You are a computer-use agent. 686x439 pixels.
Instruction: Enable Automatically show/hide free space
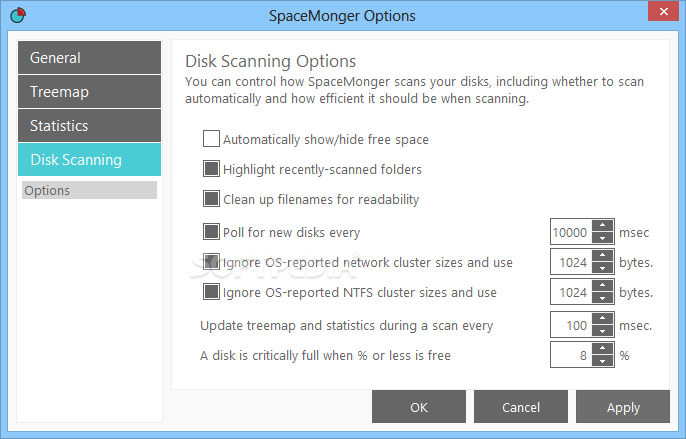click(211, 139)
